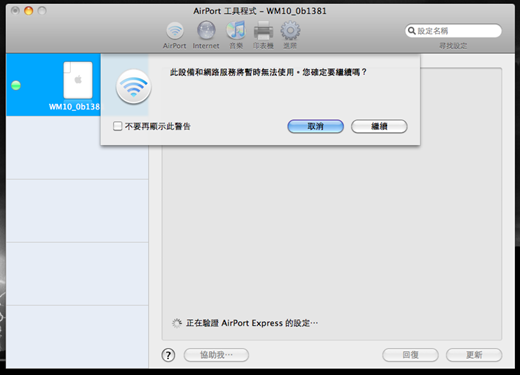Viewport: 520px width, 375px height.
Task: Click the 繼續 (Continue) button
Action: 379,126
